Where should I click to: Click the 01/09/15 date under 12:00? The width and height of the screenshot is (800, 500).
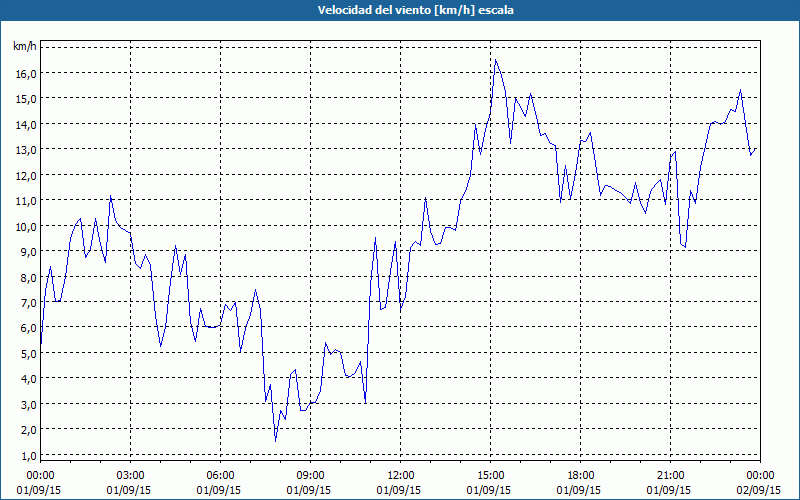401,490
